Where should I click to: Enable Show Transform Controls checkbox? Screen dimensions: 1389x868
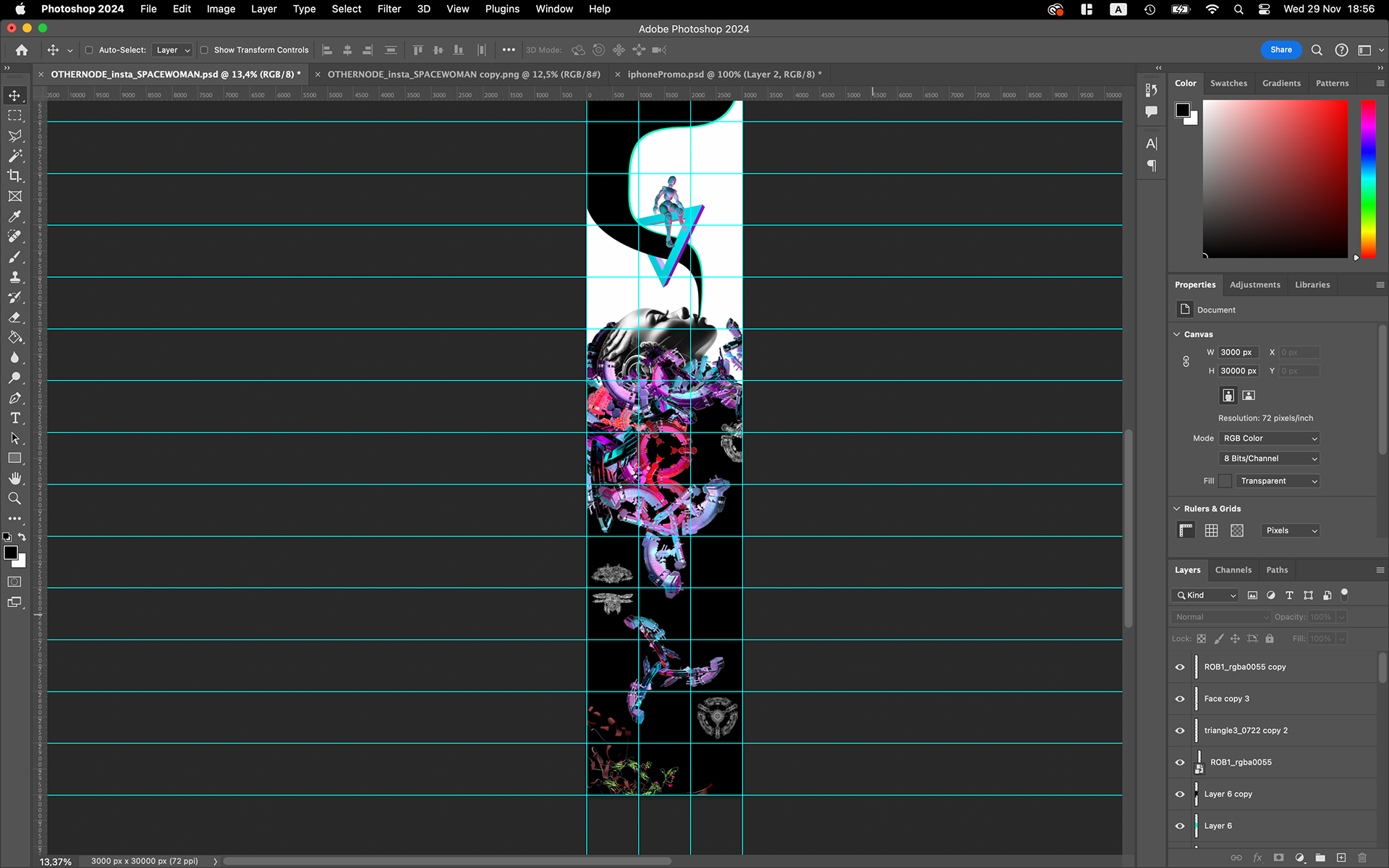click(x=204, y=50)
